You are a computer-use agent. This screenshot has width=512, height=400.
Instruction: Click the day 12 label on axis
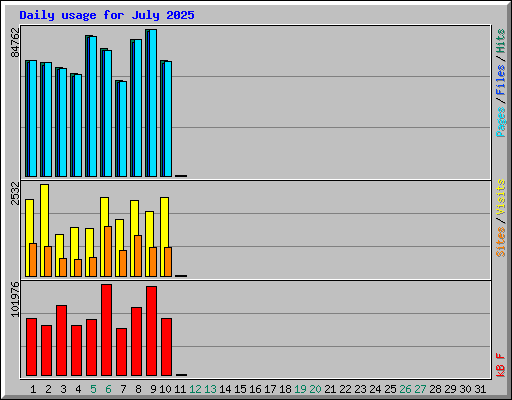[x=195, y=389]
